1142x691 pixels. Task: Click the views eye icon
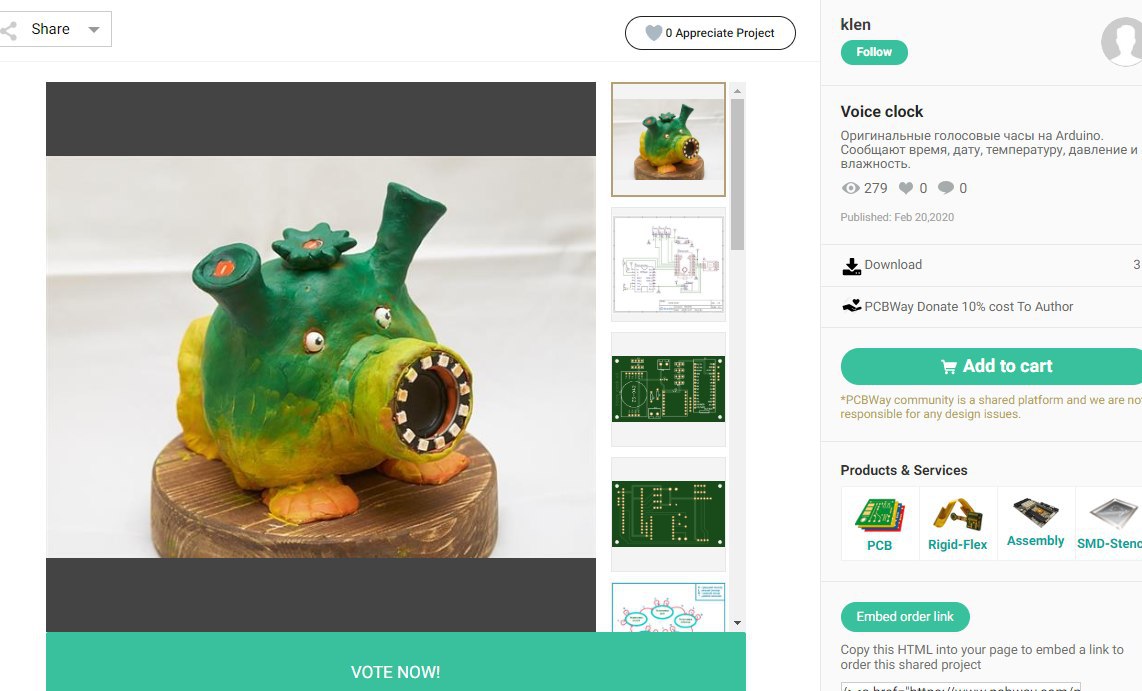(x=850, y=188)
